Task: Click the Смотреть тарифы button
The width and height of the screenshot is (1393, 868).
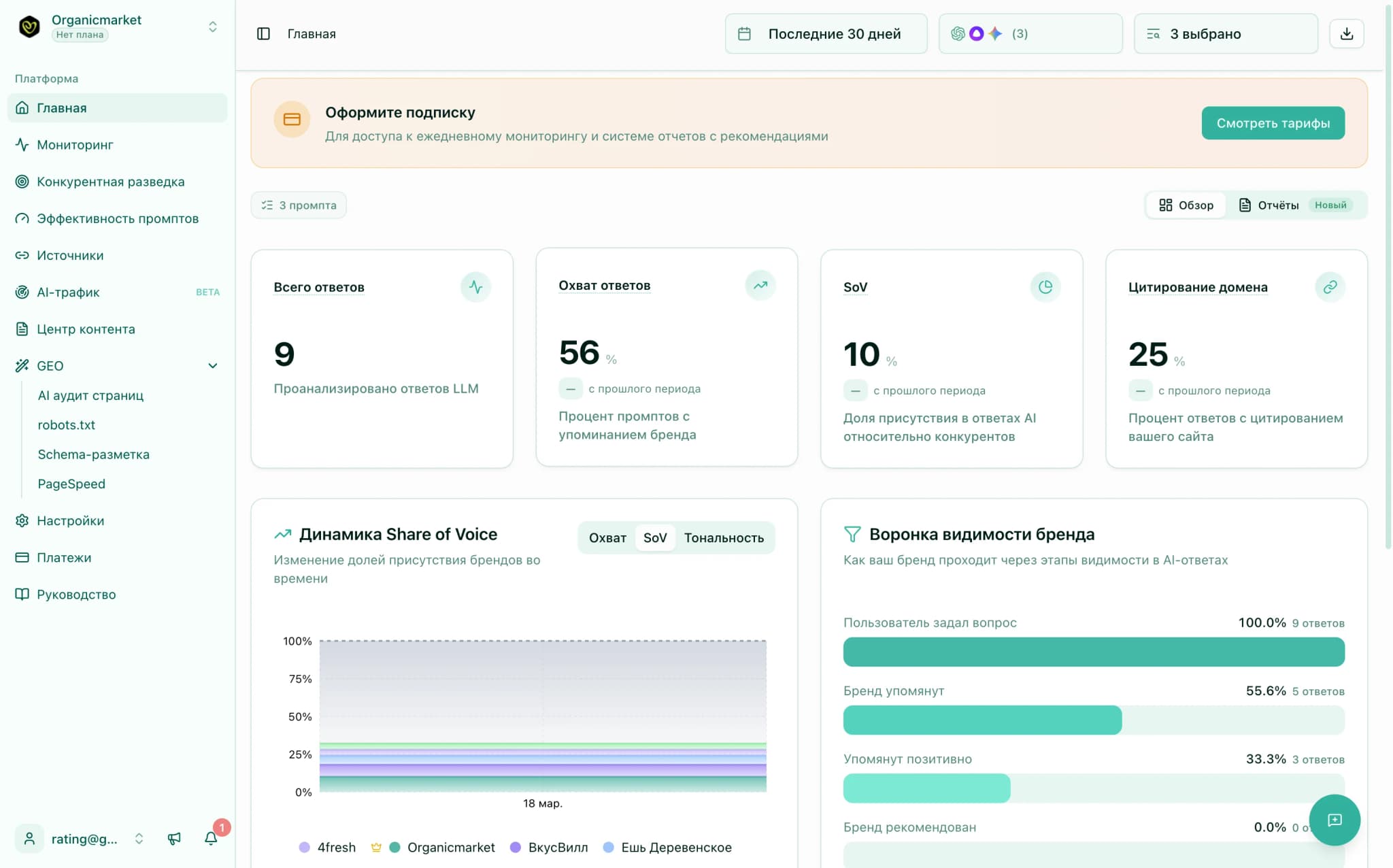Action: pyautogui.click(x=1272, y=123)
